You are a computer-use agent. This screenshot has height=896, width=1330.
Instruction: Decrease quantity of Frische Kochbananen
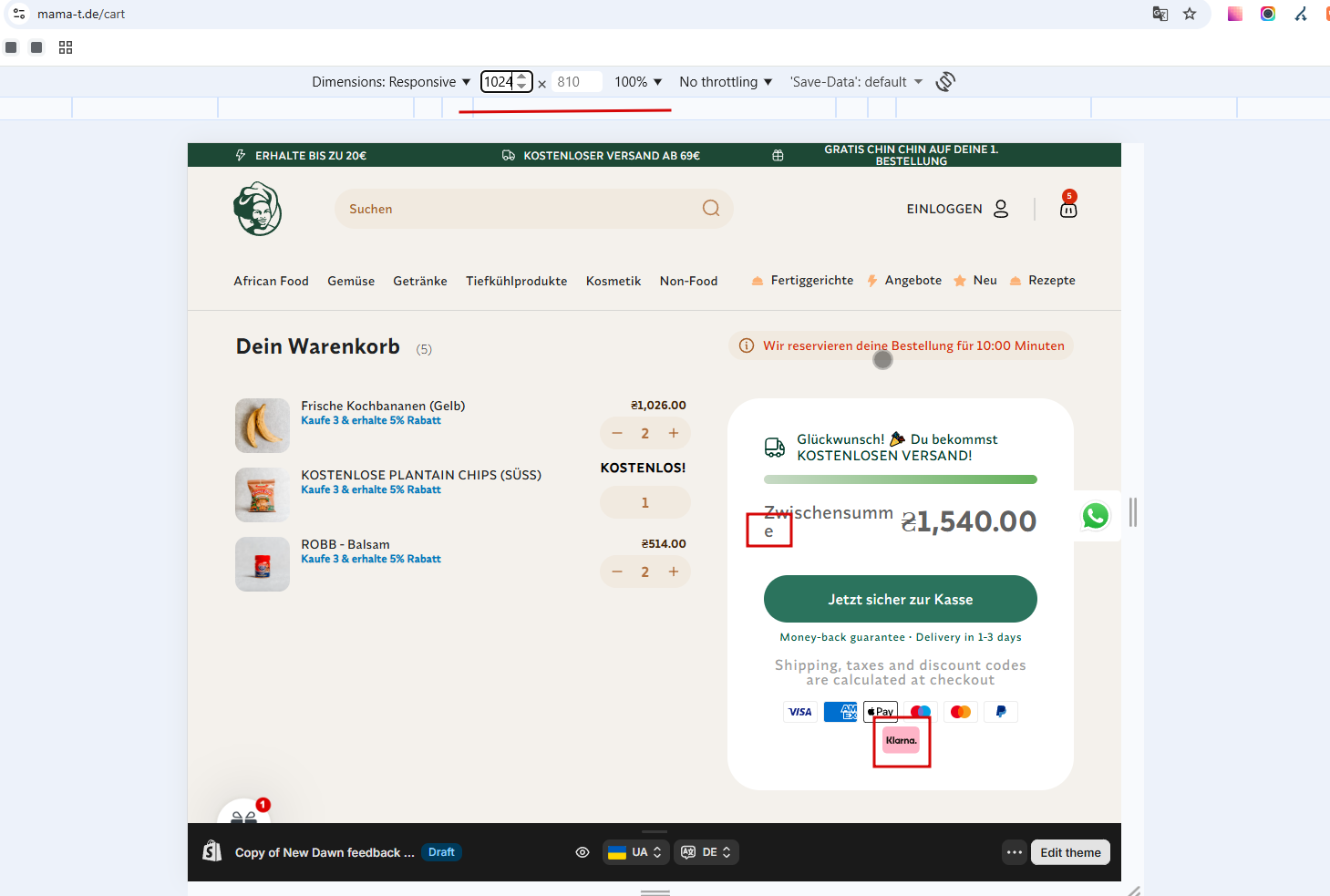coord(617,433)
